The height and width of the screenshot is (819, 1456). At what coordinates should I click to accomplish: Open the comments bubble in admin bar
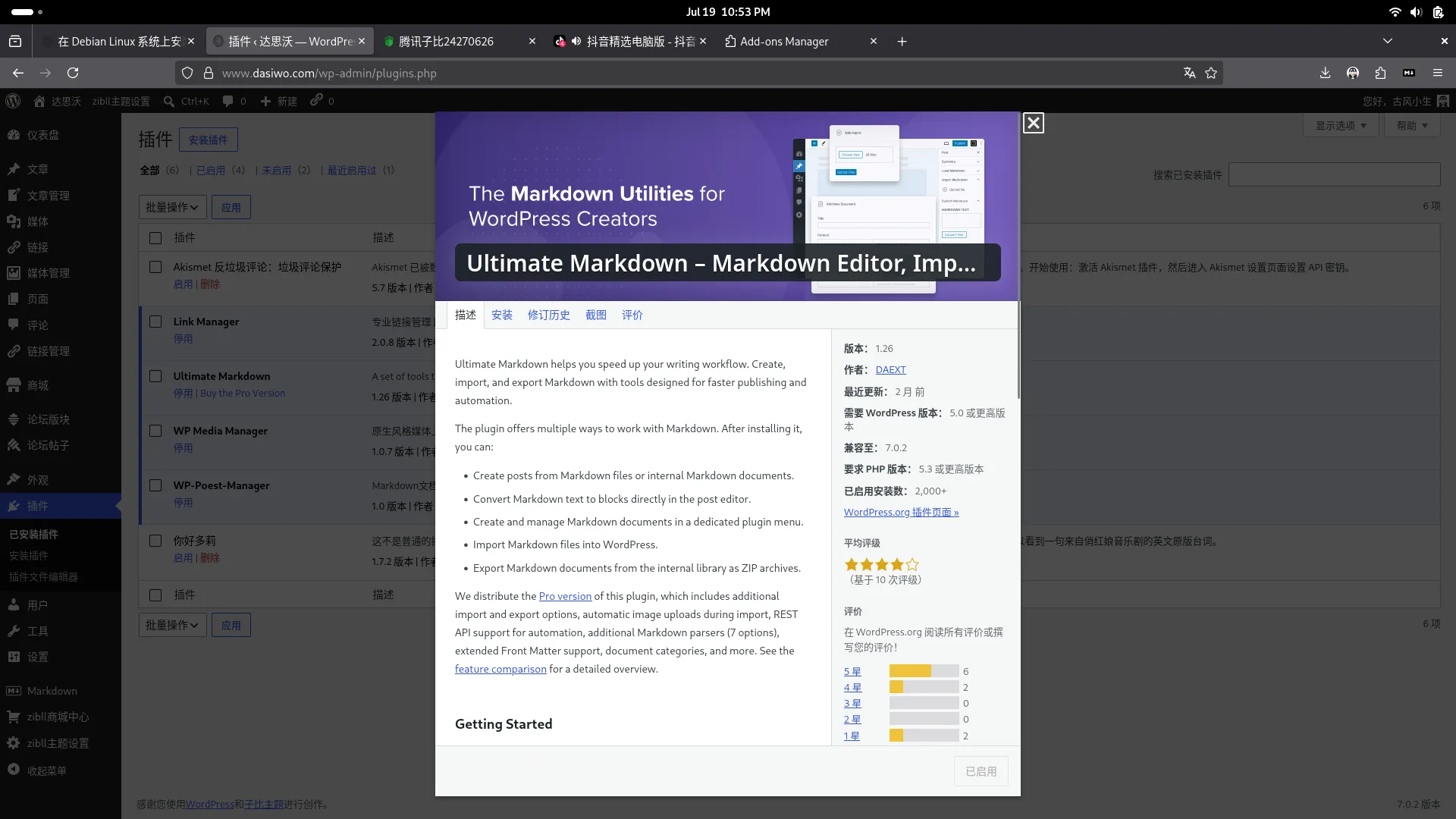point(234,101)
